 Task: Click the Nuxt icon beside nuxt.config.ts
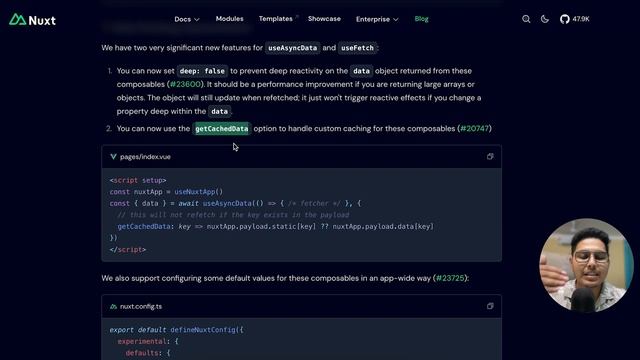(113, 307)
